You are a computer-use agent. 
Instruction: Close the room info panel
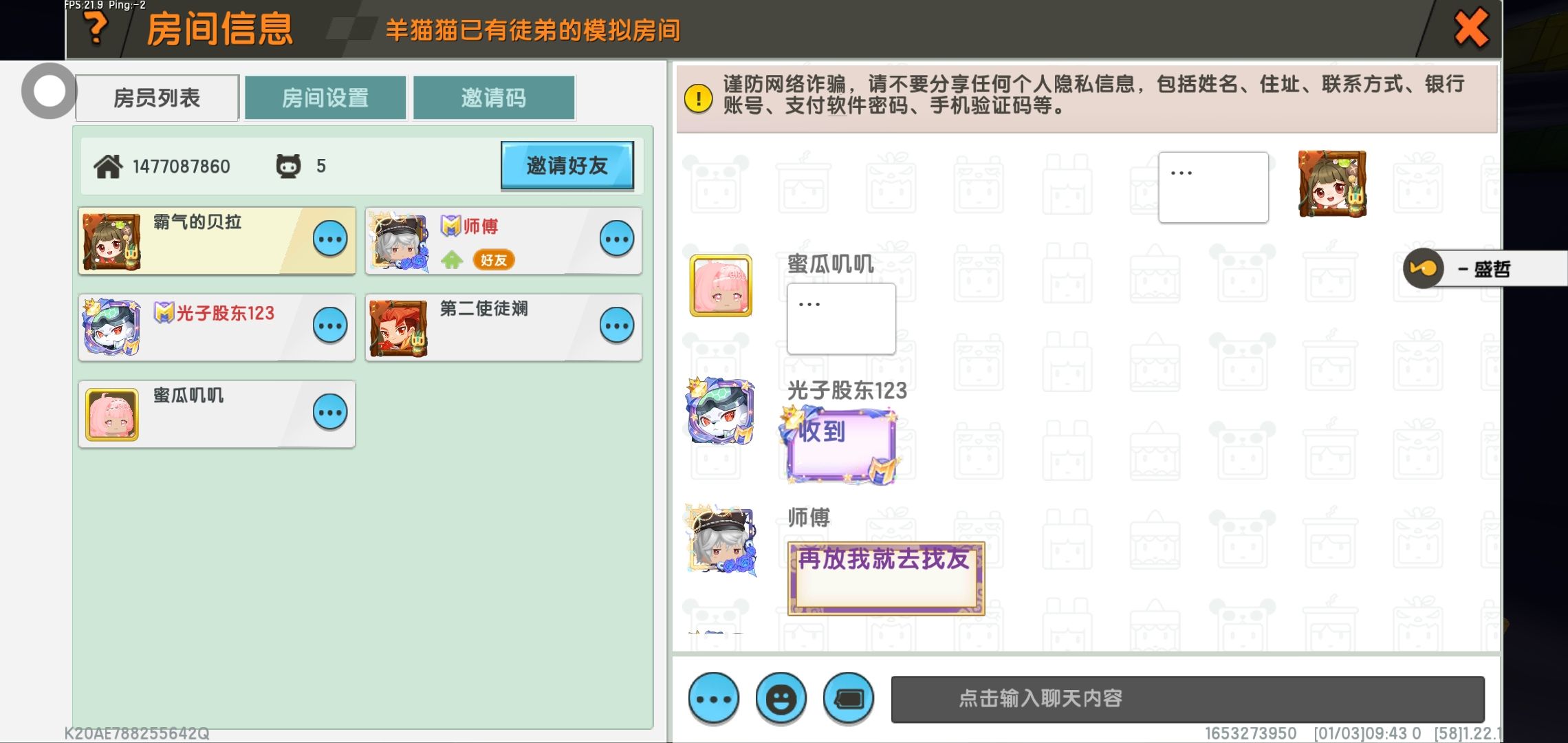[x=1471, y=28]
